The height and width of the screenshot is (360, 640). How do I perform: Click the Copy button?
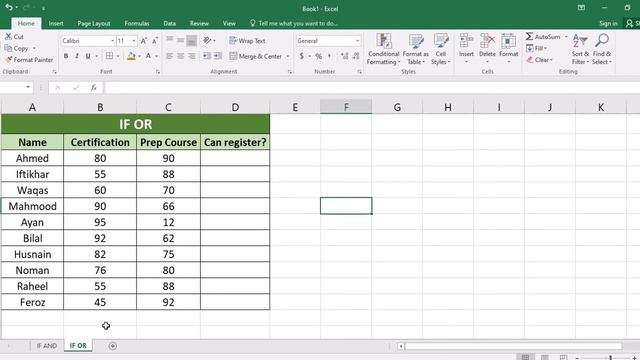click(x=16, y=48)
